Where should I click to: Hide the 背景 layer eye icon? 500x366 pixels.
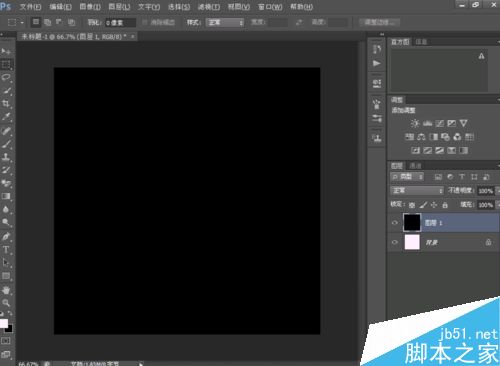coord(395,242)
